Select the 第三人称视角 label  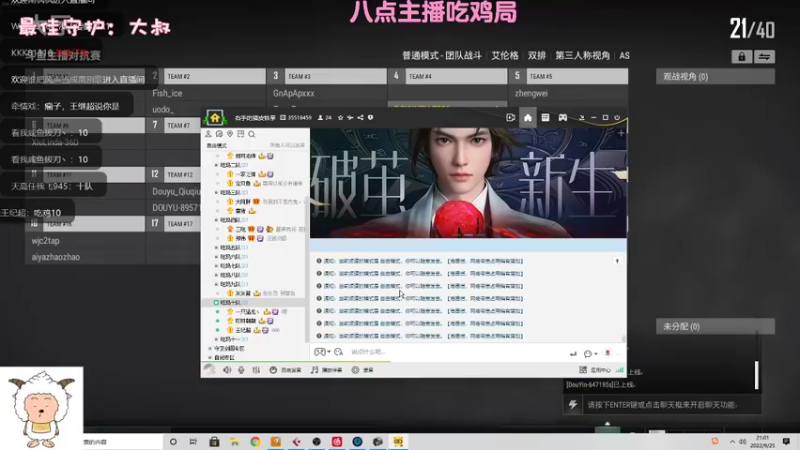583,56
